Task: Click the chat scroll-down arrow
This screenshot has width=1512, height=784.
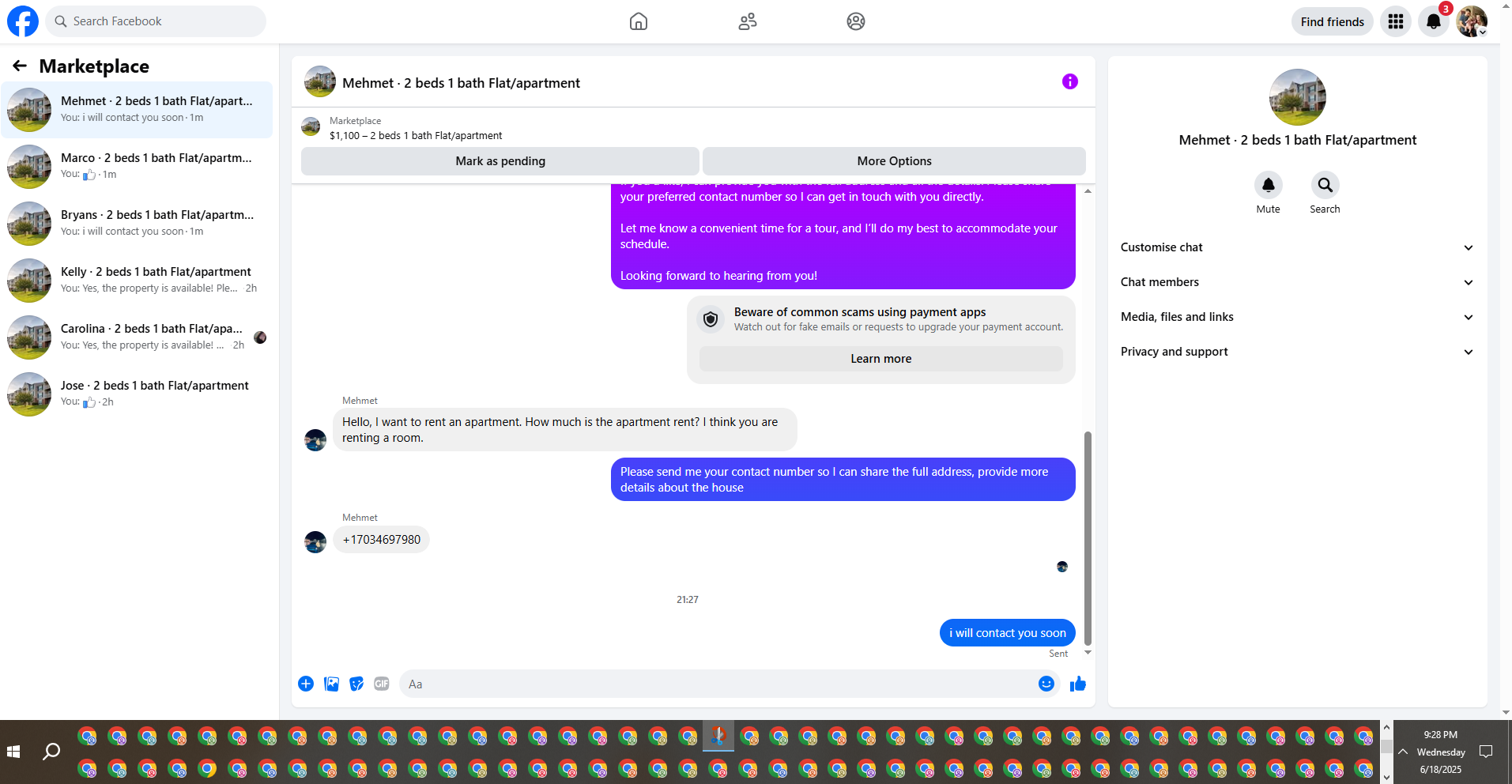Action: [x=1088, y=653]
